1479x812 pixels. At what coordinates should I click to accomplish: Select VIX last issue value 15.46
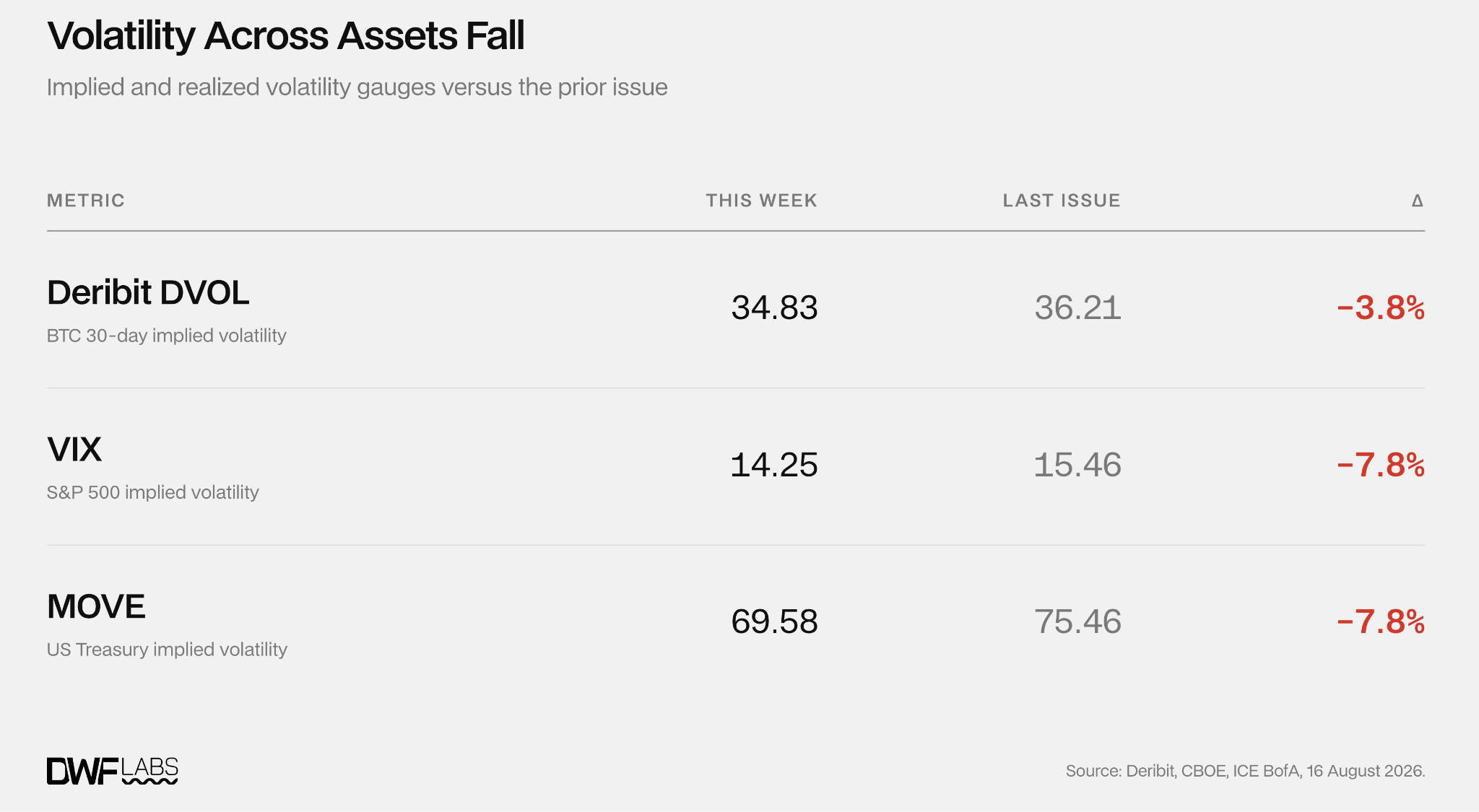1077,465
